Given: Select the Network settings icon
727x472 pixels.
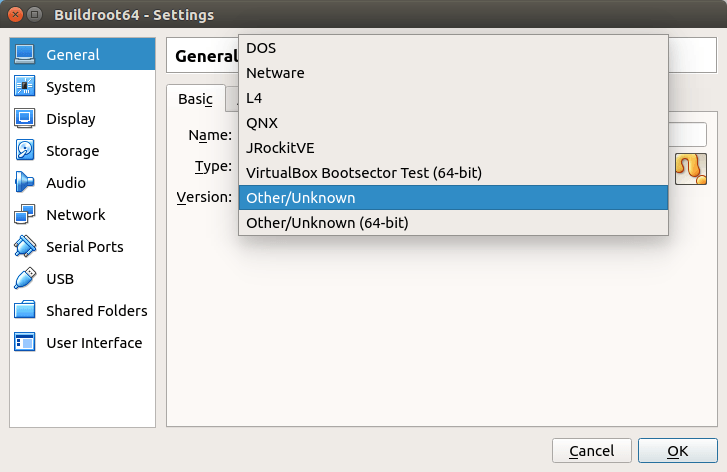Looking at the screenshot, I should tap(25, 215).
